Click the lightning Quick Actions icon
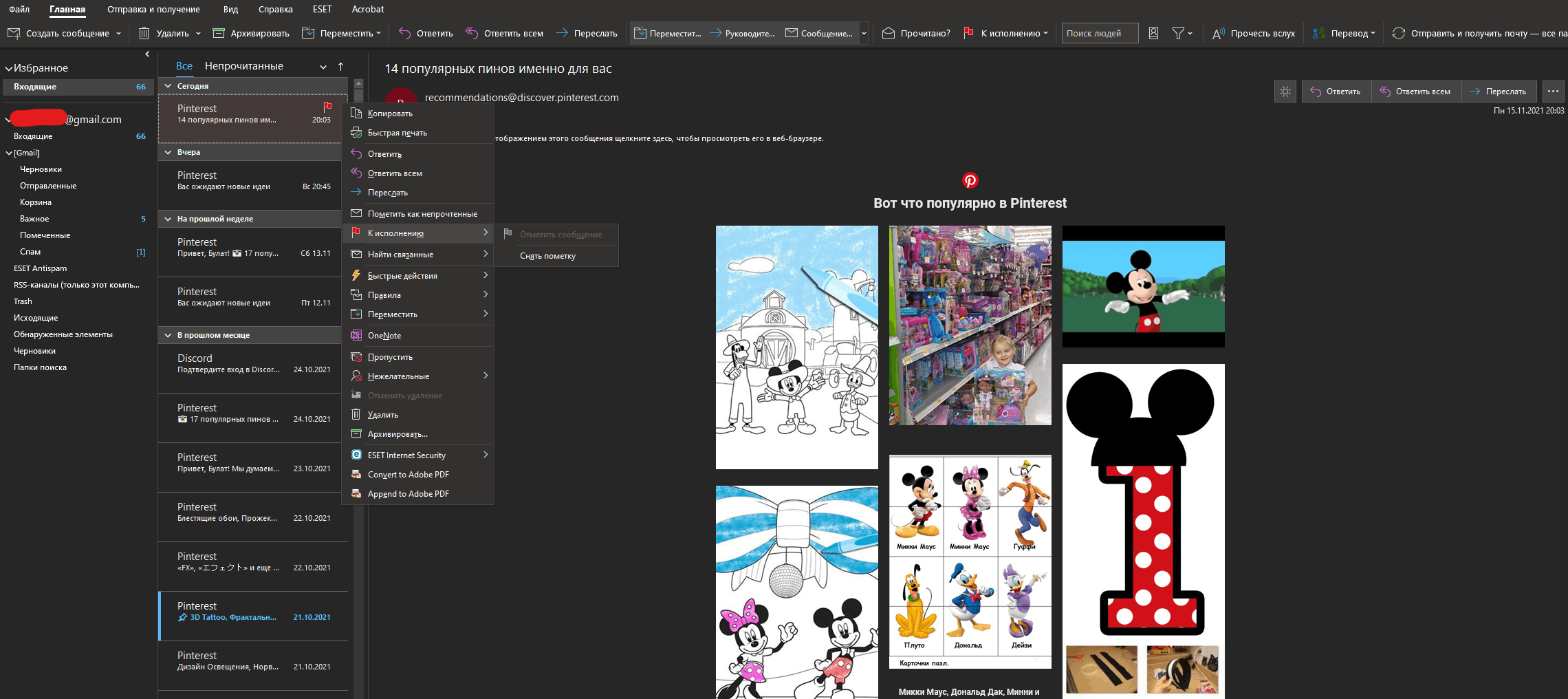This screenshot has height=699, width=1568. click(x=356, y=276)
